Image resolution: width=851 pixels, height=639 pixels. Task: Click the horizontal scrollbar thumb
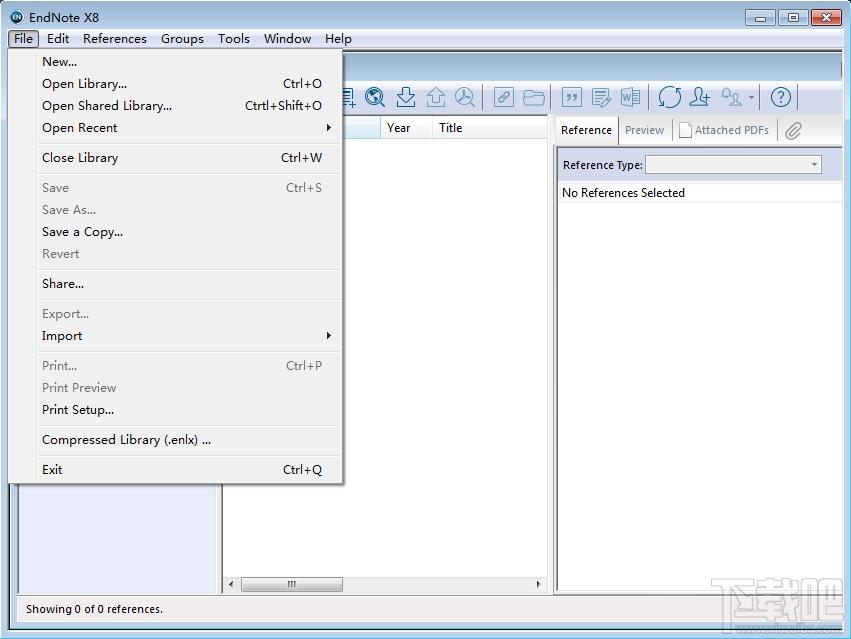291,584
